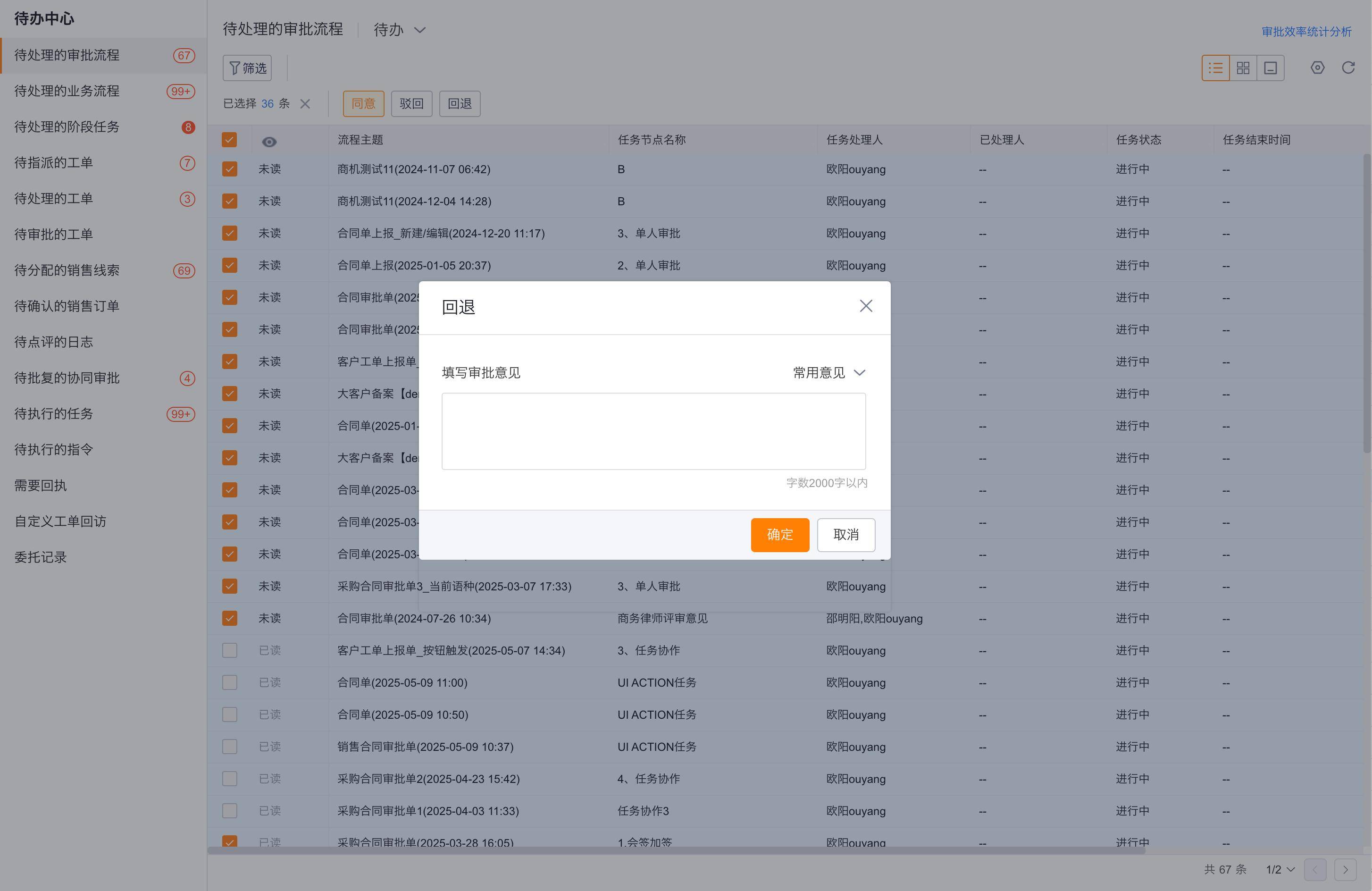Click the list view icon

click(1215, 68)
